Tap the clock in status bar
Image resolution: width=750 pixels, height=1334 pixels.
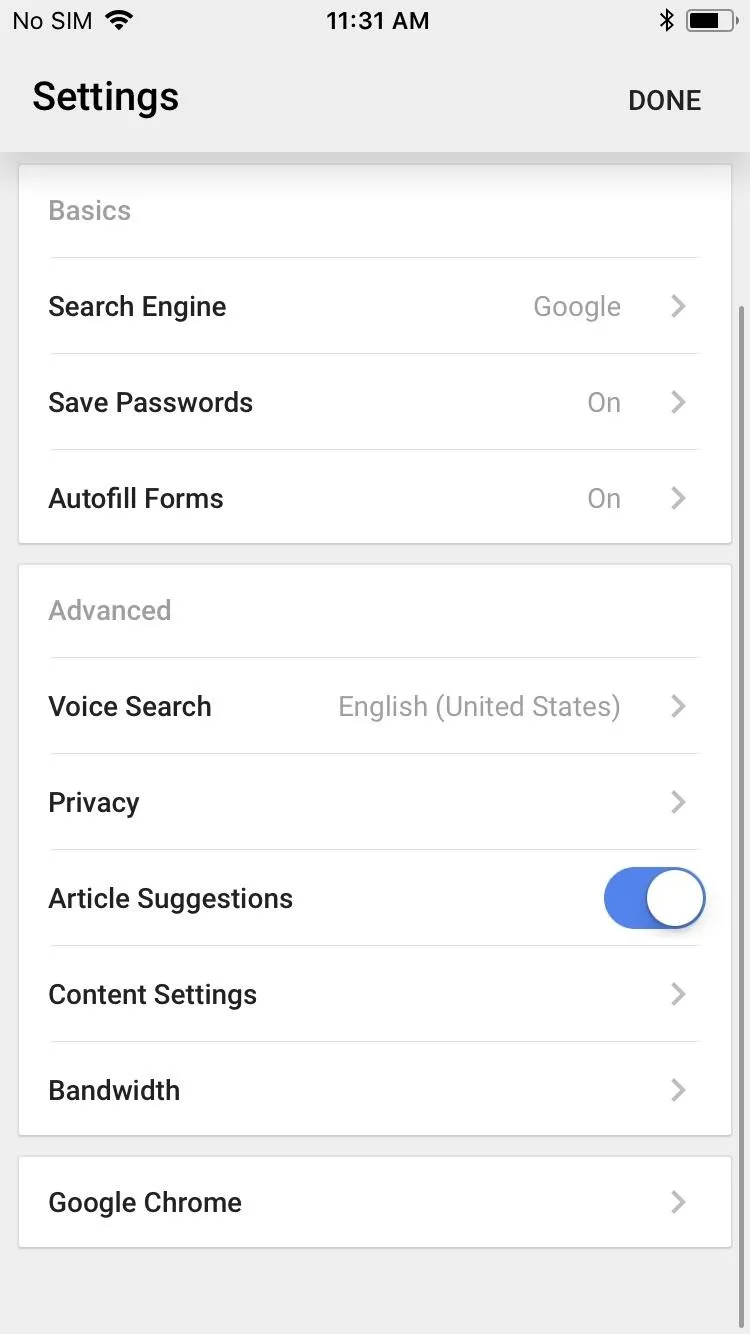(377, 20)
